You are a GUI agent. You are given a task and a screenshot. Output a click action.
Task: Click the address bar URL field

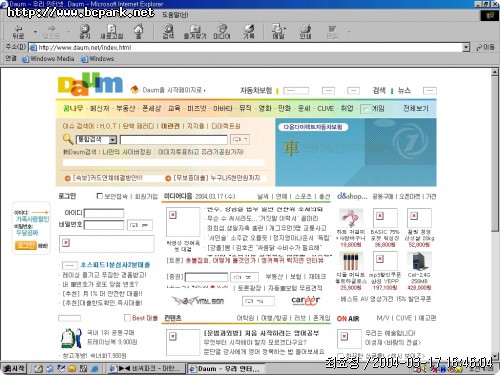245,47
